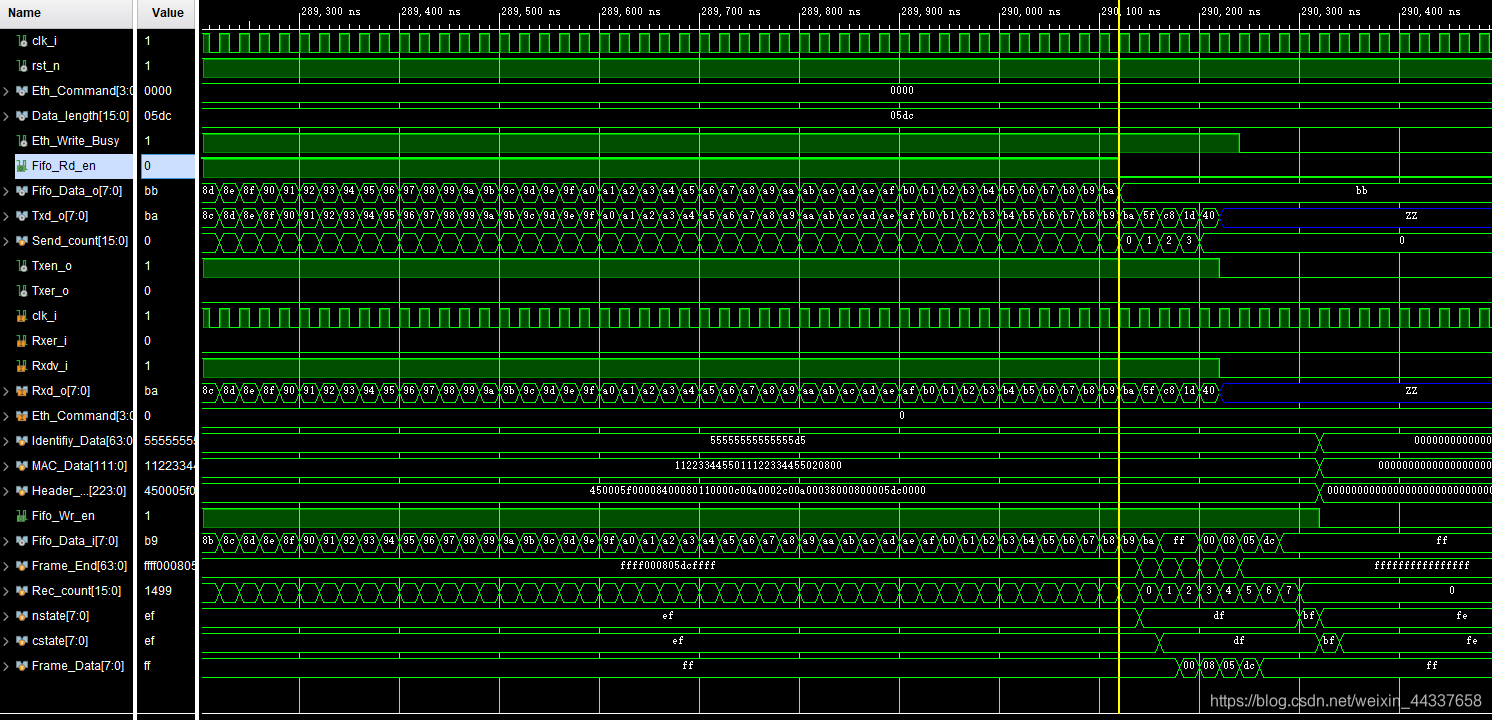Image resolution: width=1492 pixels, height=720 pixels.
Task: Expand the cstate[7:0] bus
Action: [x=7, y=641]
